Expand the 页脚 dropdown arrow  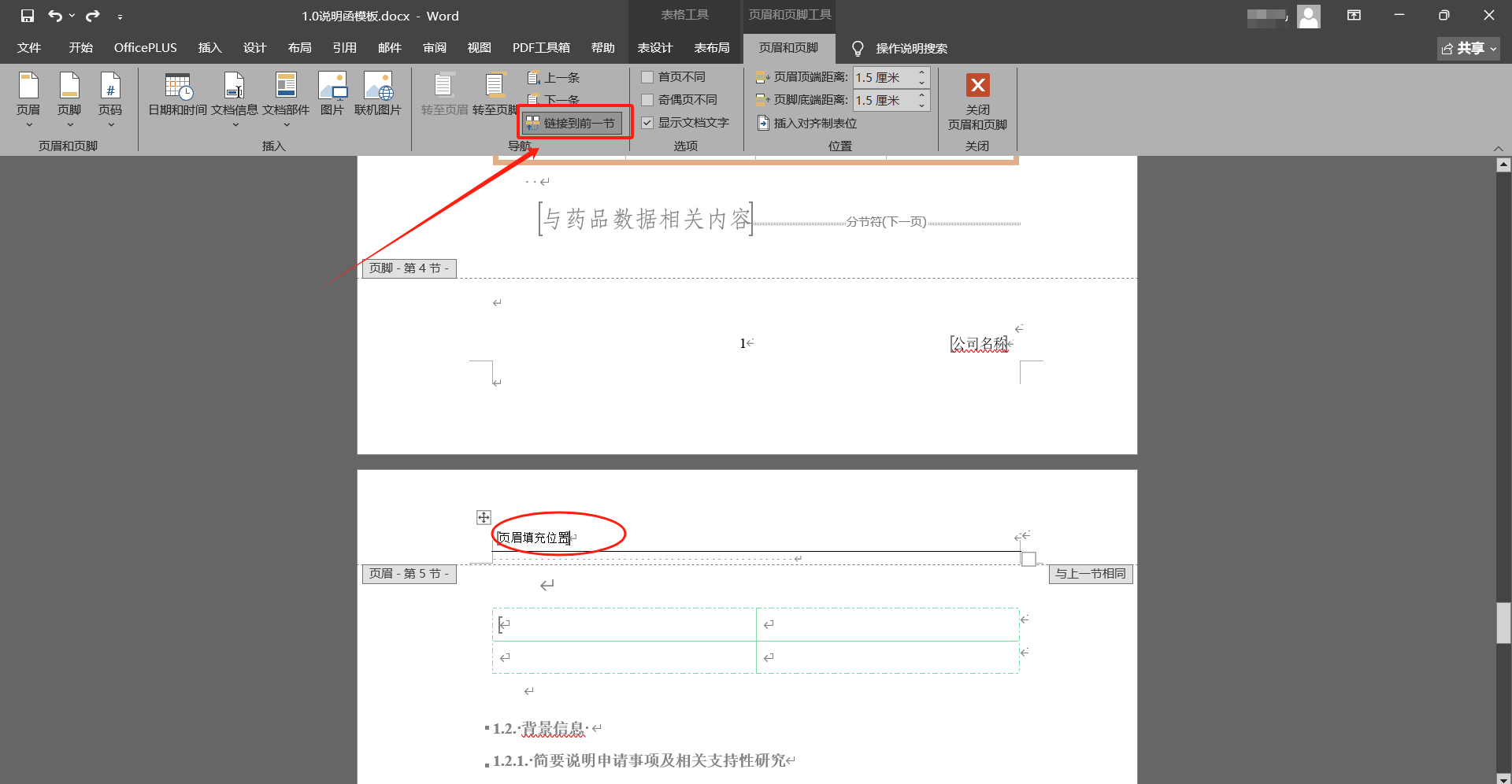coord(70,125)
